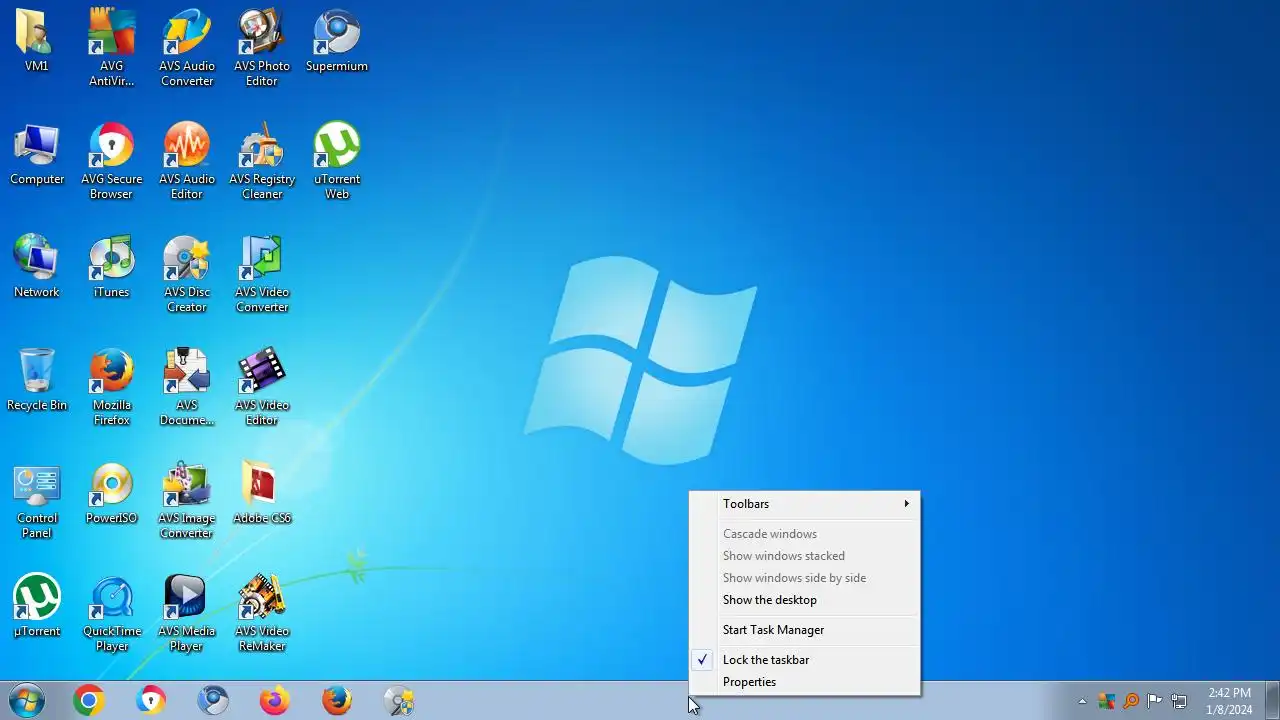
Task: Select the uTorrent Web desktop shortcut
Action: (337, 160)
